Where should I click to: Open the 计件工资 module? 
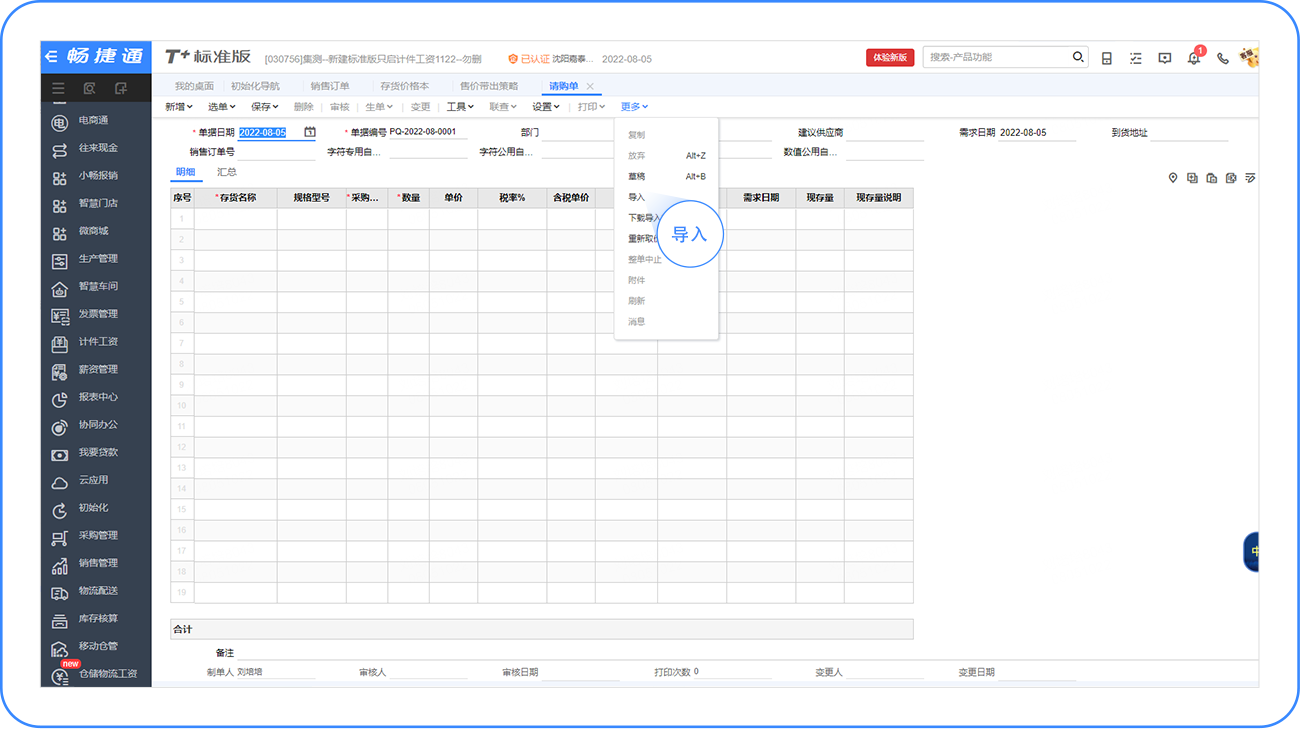[x=96, y=342]
